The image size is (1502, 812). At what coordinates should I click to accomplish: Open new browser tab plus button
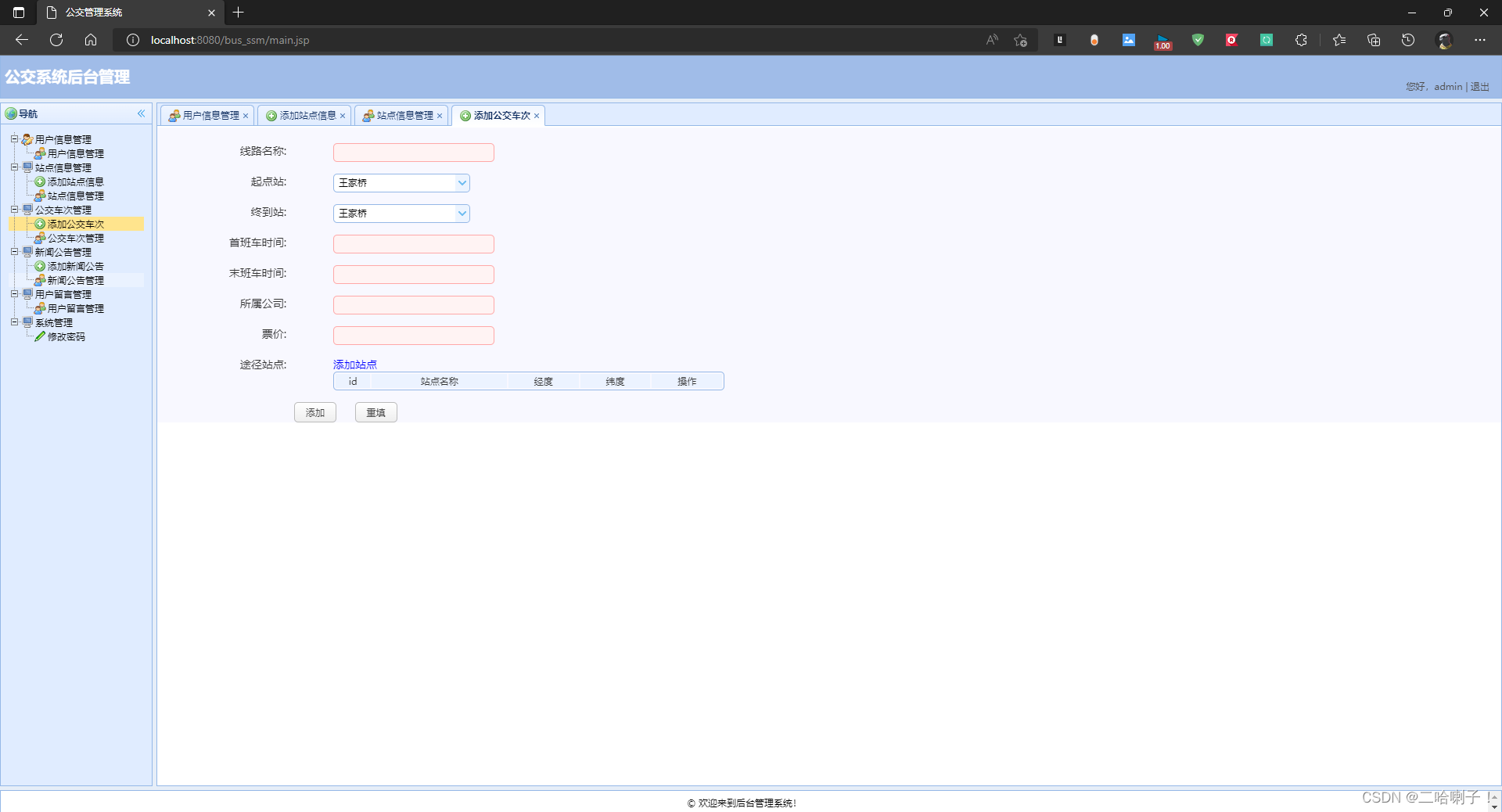[239, 13]
